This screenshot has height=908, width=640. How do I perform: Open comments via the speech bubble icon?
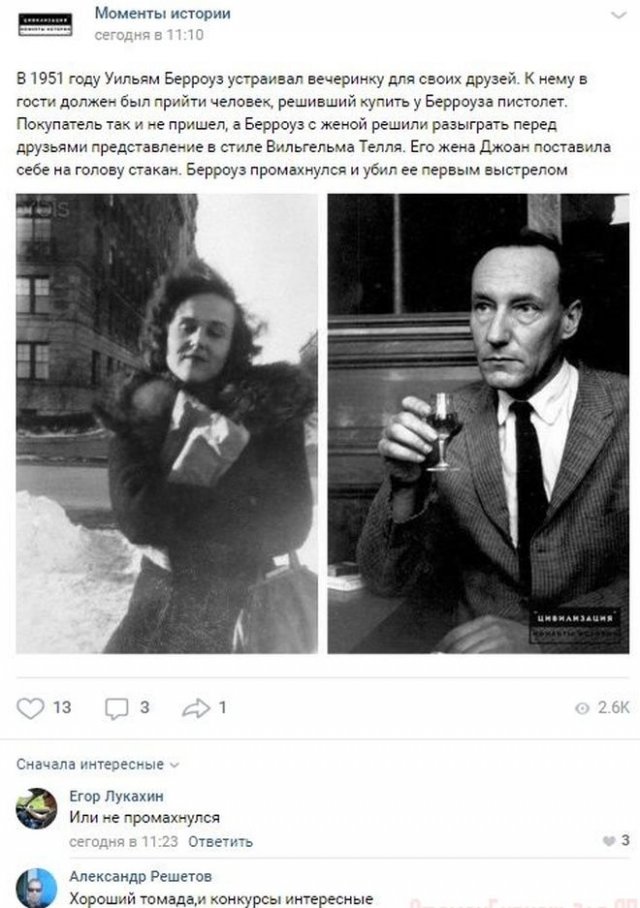pyautogui.click(x=116, y=708)
